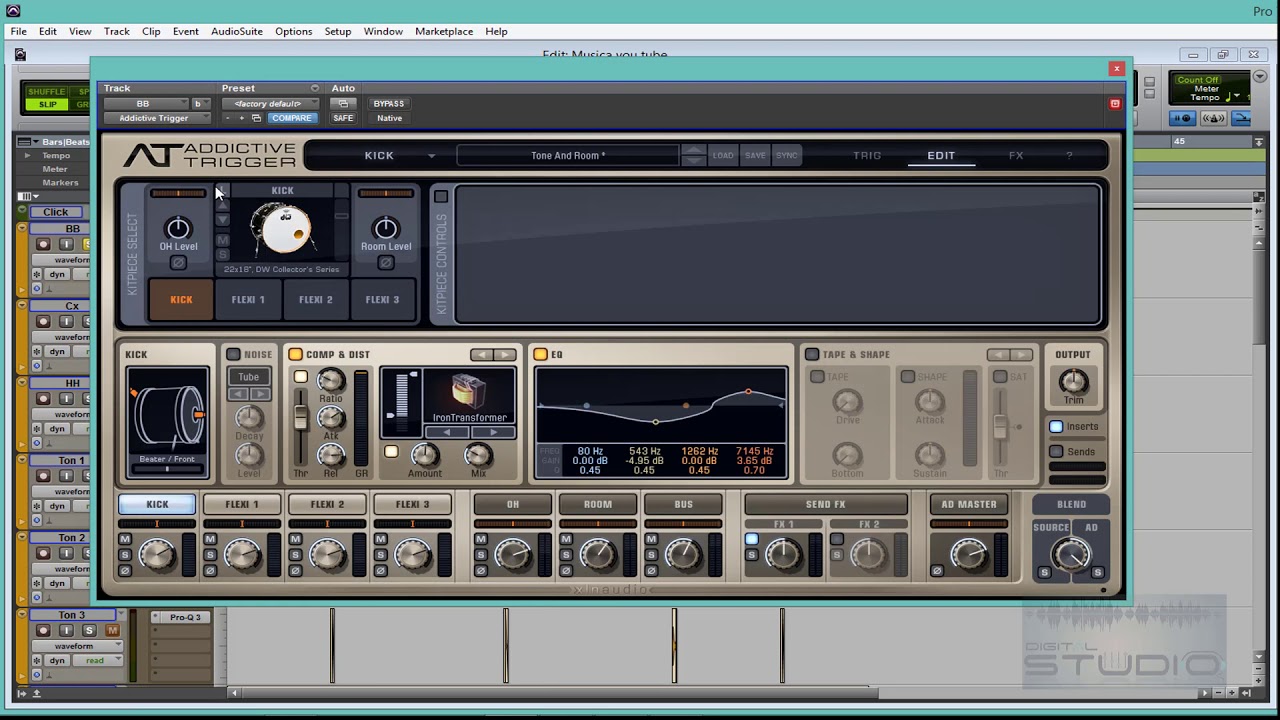Screen dimensions: 1280x720
Task: Mute the OH mixer channel
Action: coord(481,540)
